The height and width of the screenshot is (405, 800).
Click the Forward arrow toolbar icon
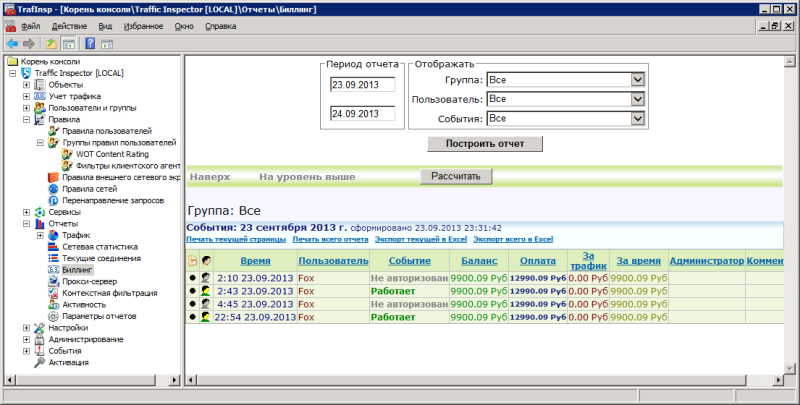[29, 44]
